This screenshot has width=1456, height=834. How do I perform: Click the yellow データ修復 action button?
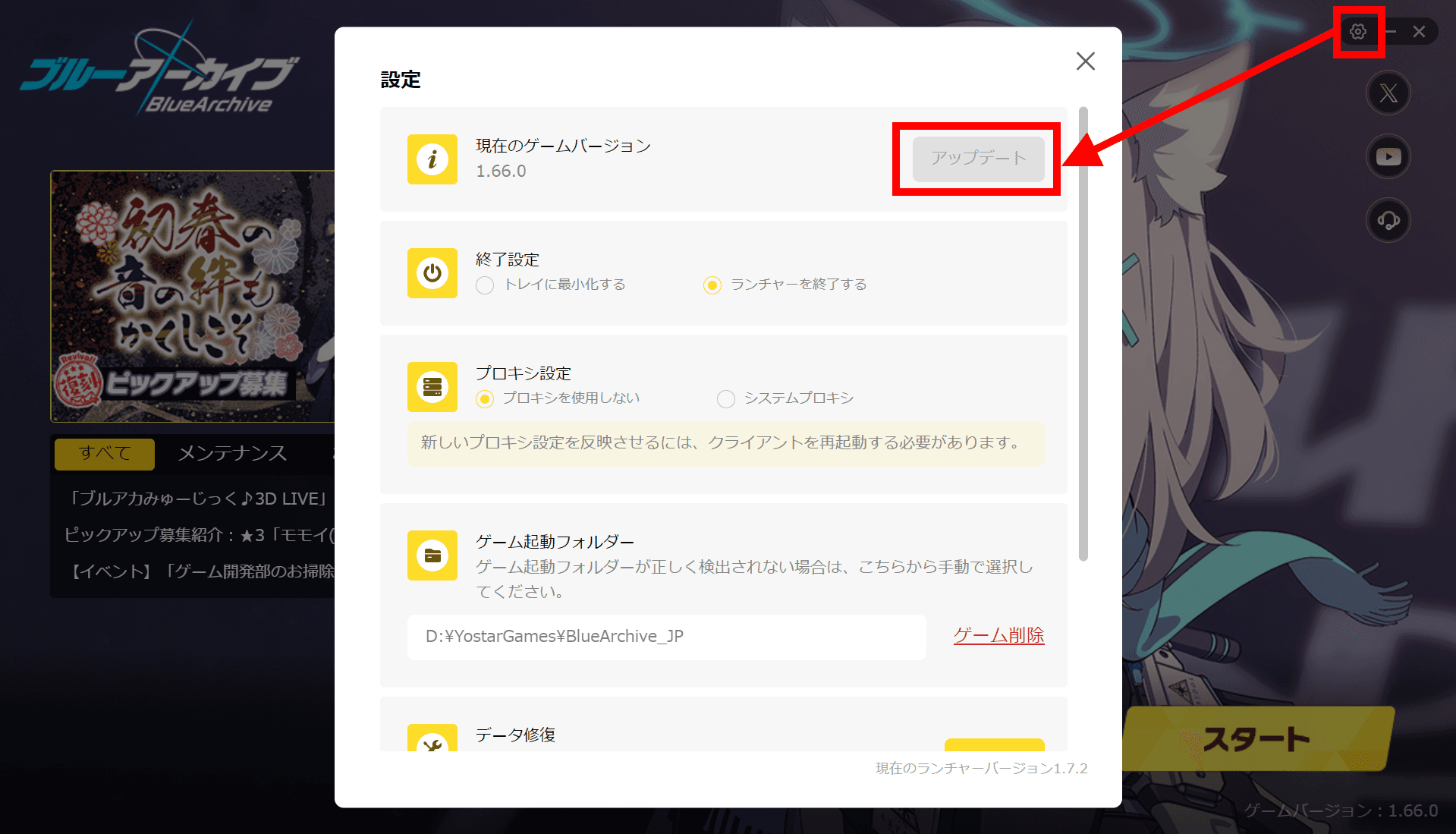coord(994,744)
